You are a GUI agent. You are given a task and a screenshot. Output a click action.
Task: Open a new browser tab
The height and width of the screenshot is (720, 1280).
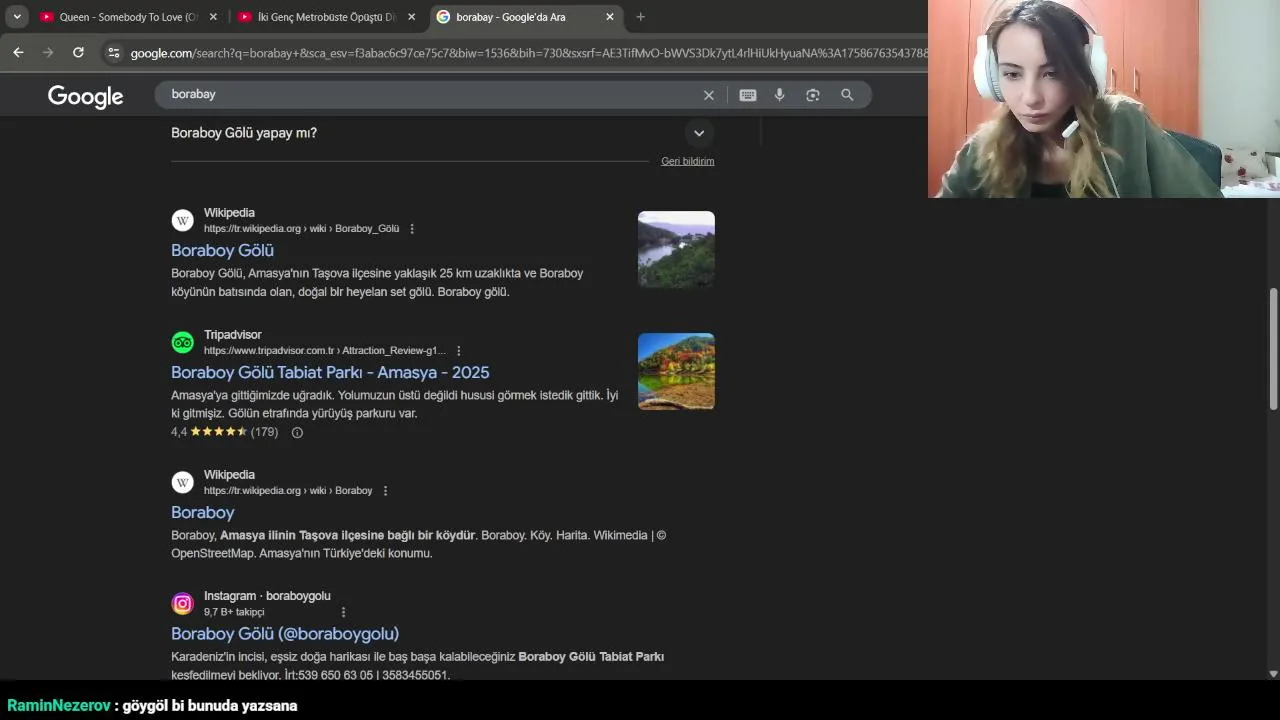640,17
